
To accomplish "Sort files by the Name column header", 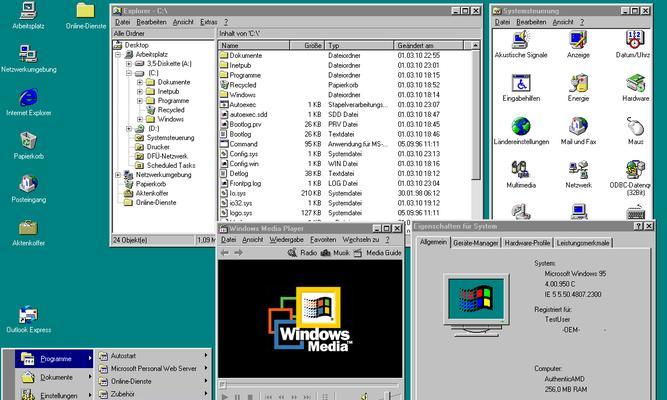I will [x=254, y=46].
